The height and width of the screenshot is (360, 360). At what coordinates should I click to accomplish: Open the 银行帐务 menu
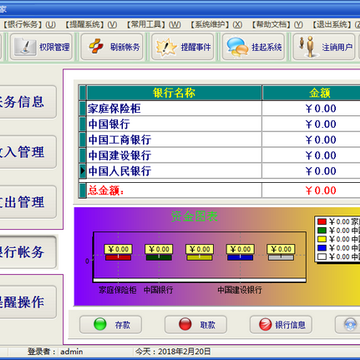tap(29, 24)
